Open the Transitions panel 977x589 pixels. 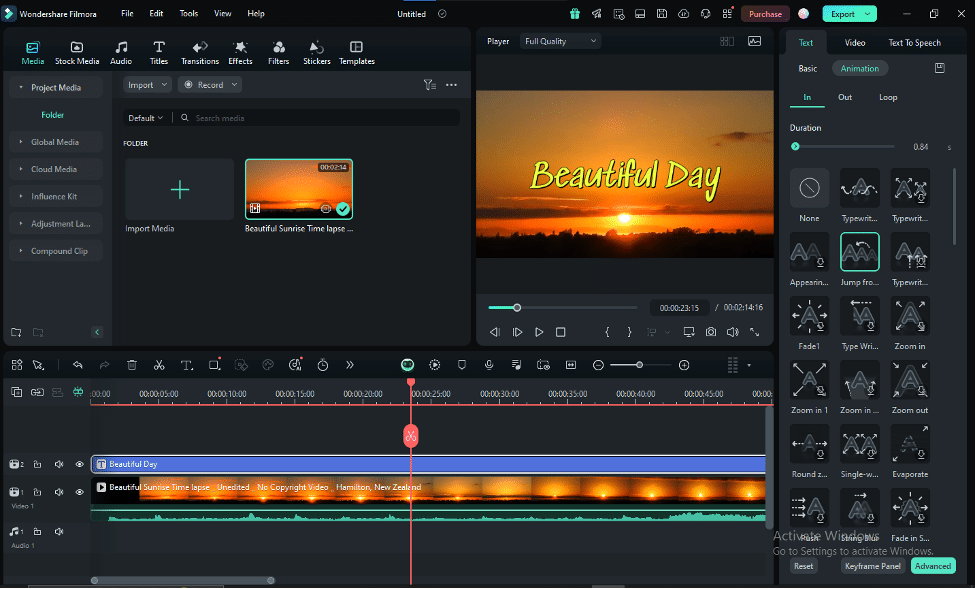tap(200, 52)
